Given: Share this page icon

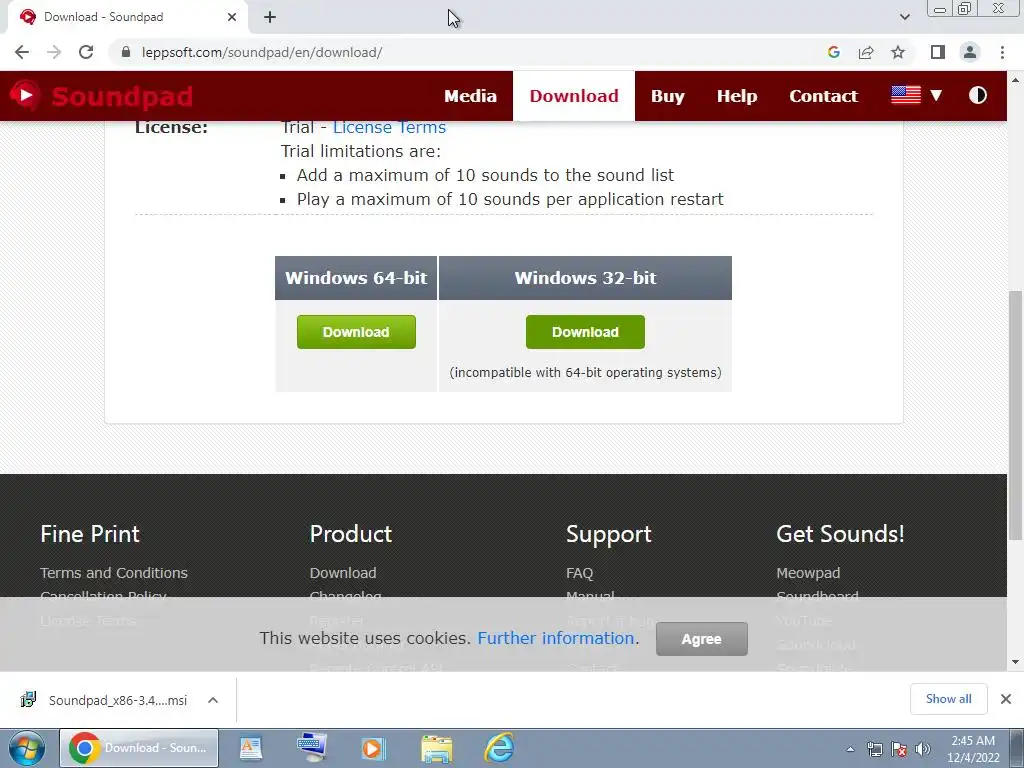Looking at the screenshot, I should click(866, 52).
